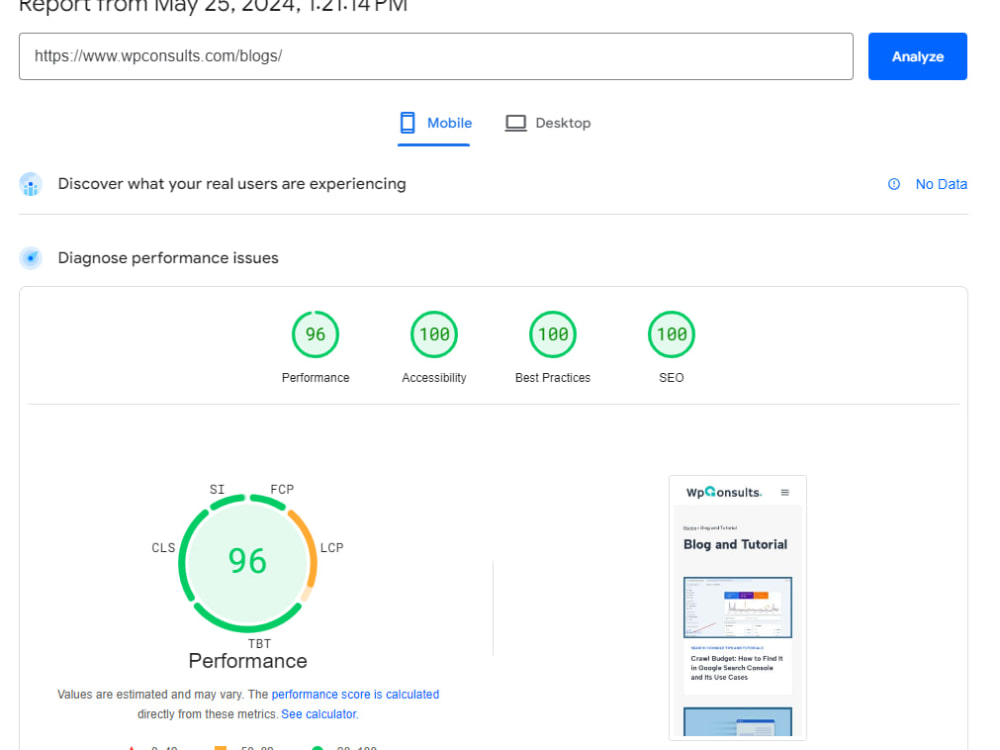Click the Crawl Budget article image in preview
The width and height of the screenshot is (1000, 750).
[738, 607]
